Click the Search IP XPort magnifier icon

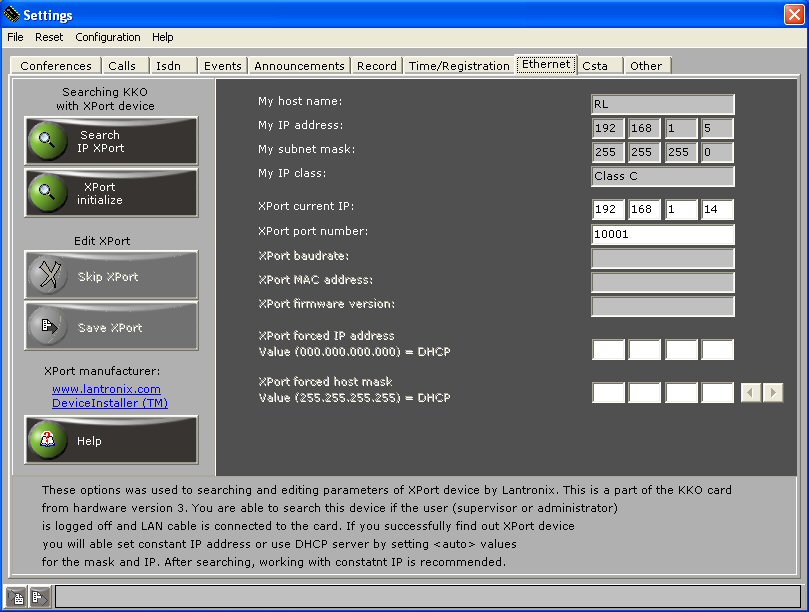tap(47, 140)
